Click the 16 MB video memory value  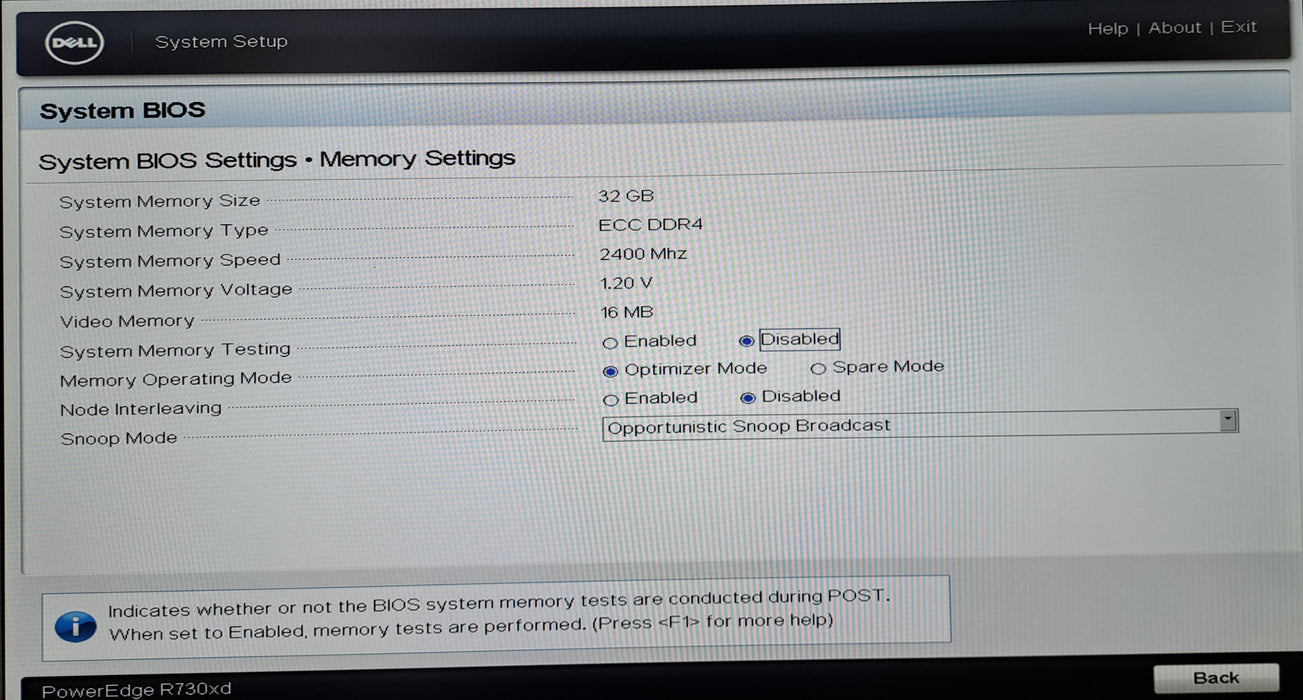click(x=626, y=312)
